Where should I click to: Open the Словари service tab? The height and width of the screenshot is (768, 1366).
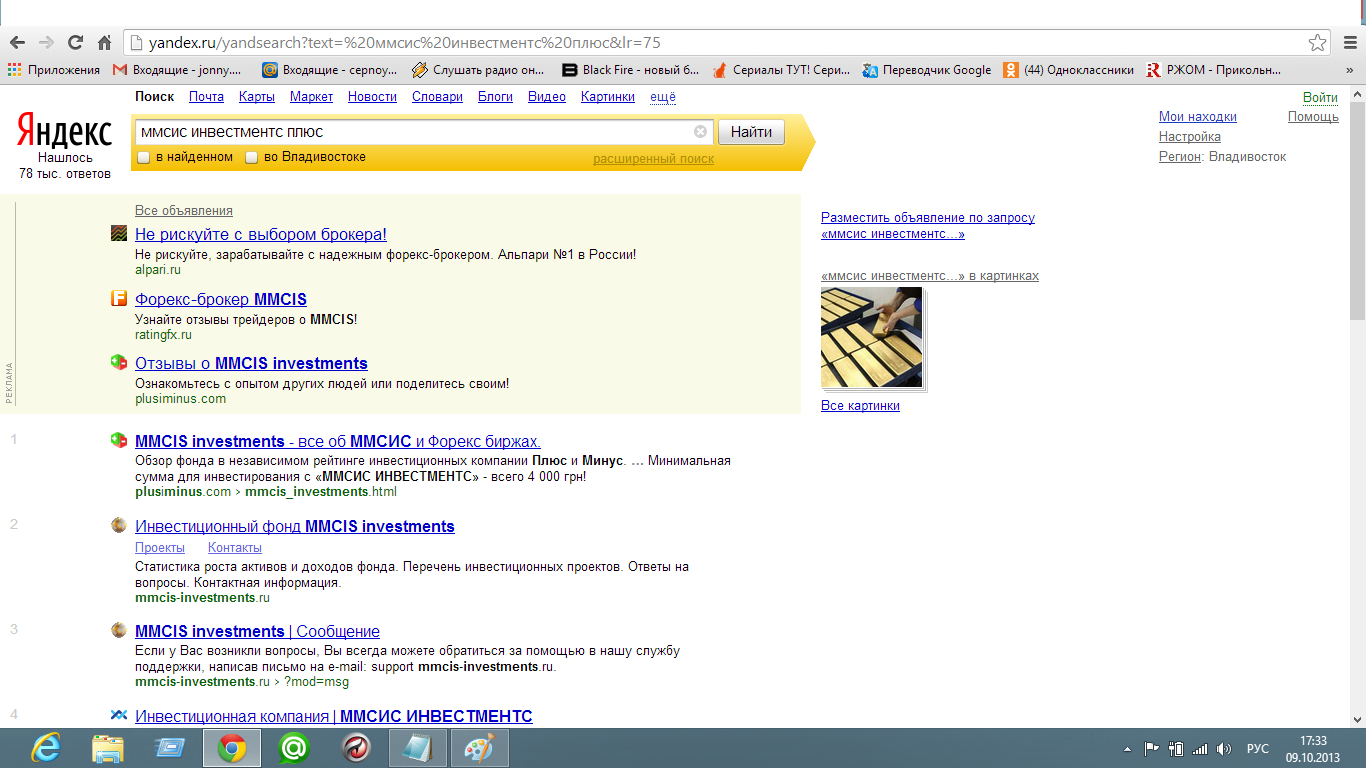coord(437,97)
